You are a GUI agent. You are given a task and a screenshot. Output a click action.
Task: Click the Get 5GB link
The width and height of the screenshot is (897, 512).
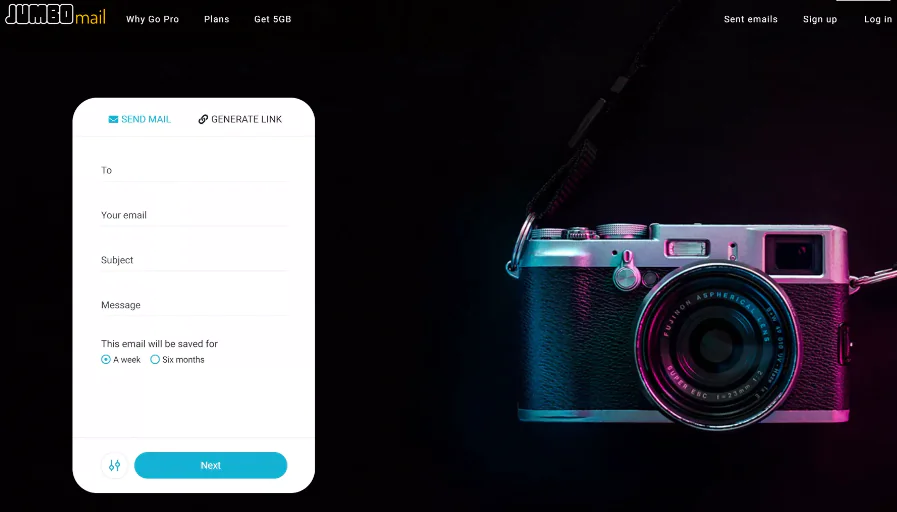(x=273, y=19)
